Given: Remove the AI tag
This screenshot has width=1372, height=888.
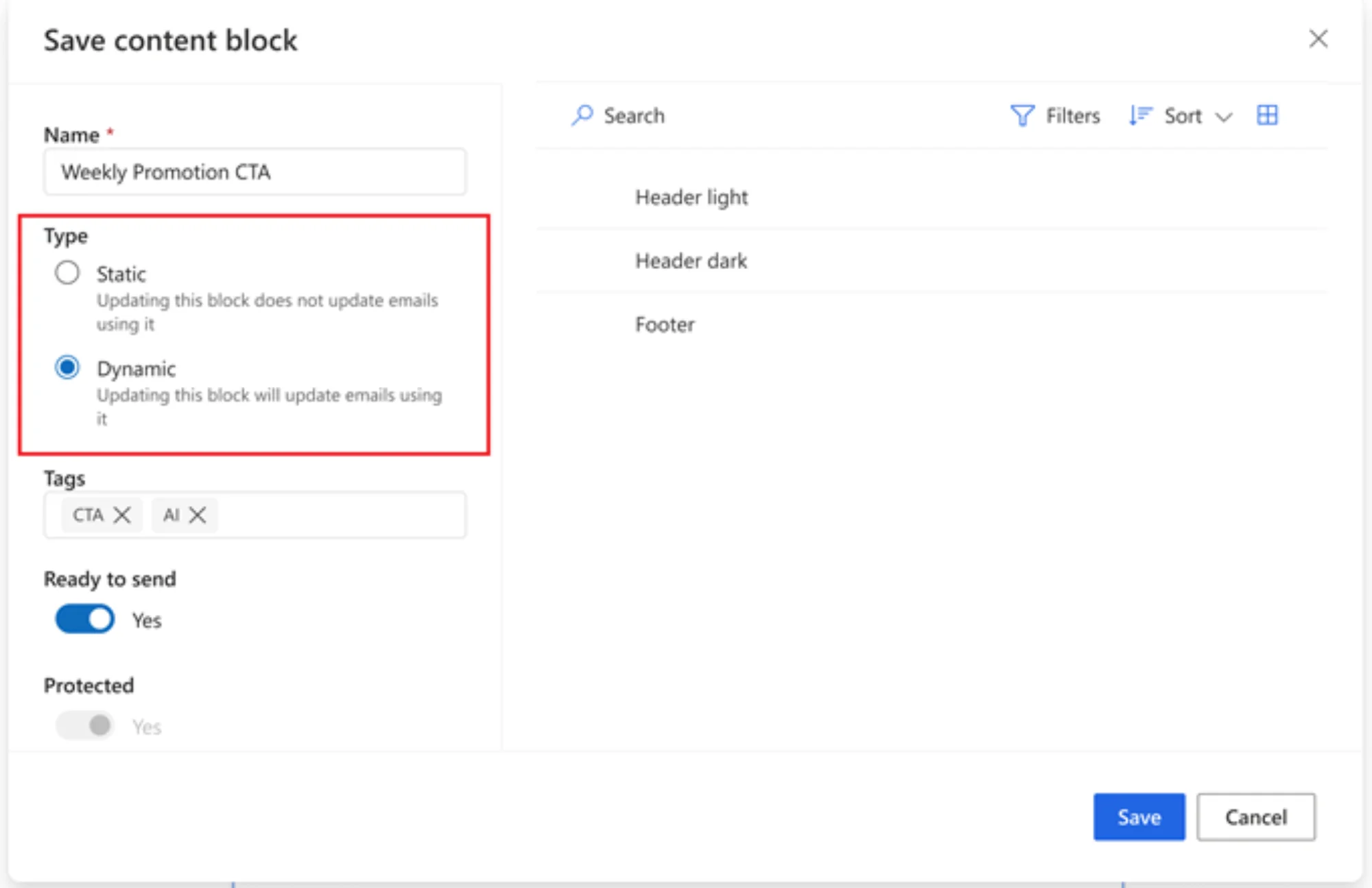Looking at the screenshot, I should point(199,515).
